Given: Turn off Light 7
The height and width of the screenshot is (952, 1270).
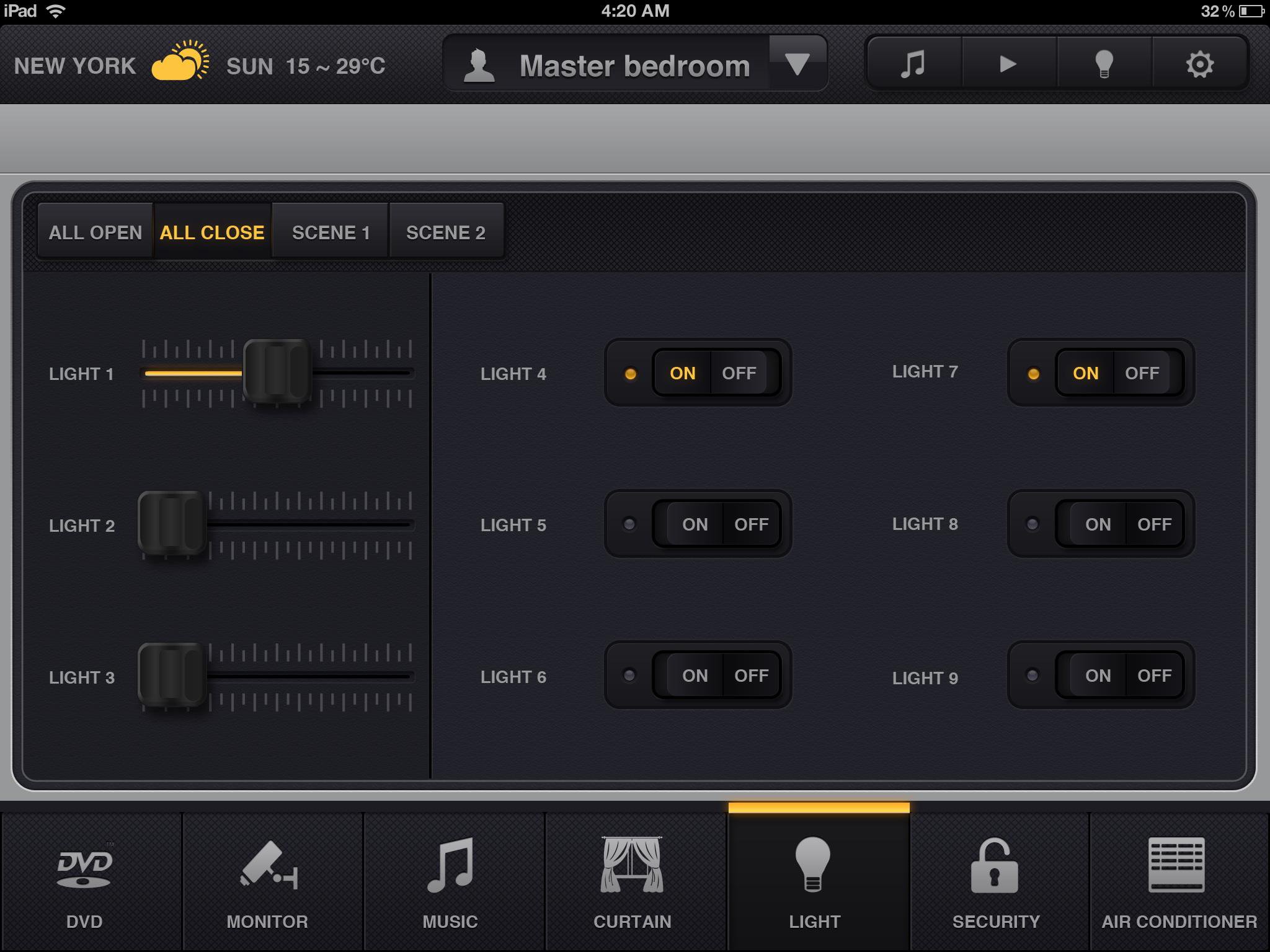Looking at the screenshot, I should (x=1142, y=373).
